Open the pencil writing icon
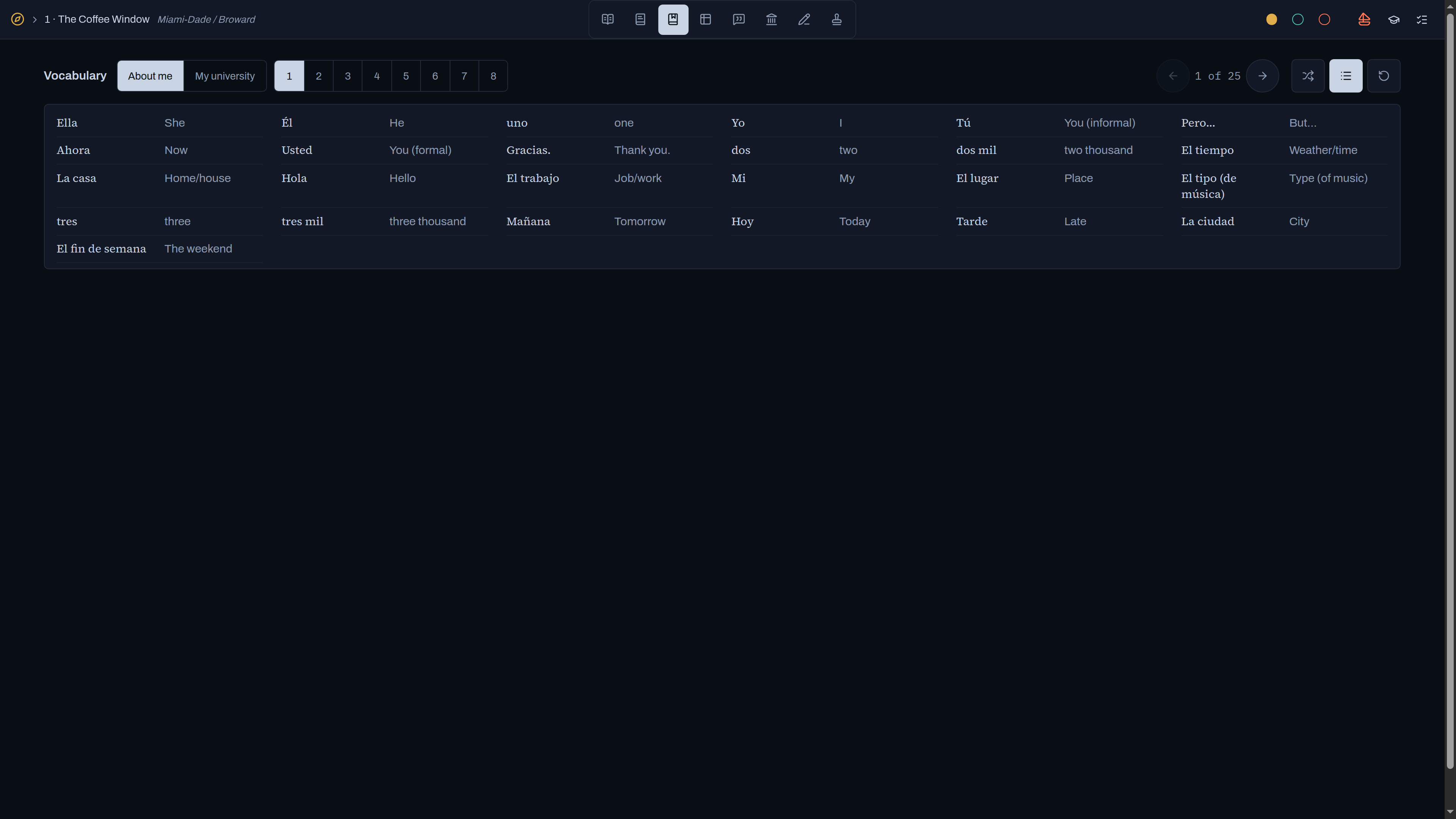The image size is (1456, 819). pyautogui.click(x=804, y=19)
